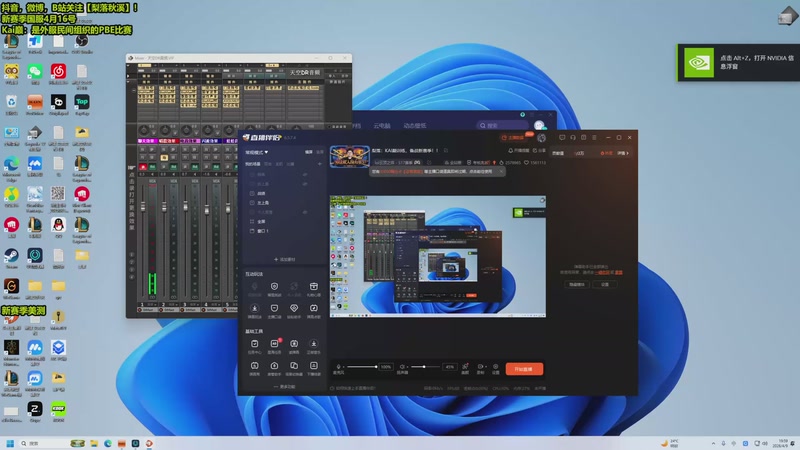The width and height of the screenshot is (800, 450).
Task: Select the 热度 tab in the right panel
Action: (606, 153)
